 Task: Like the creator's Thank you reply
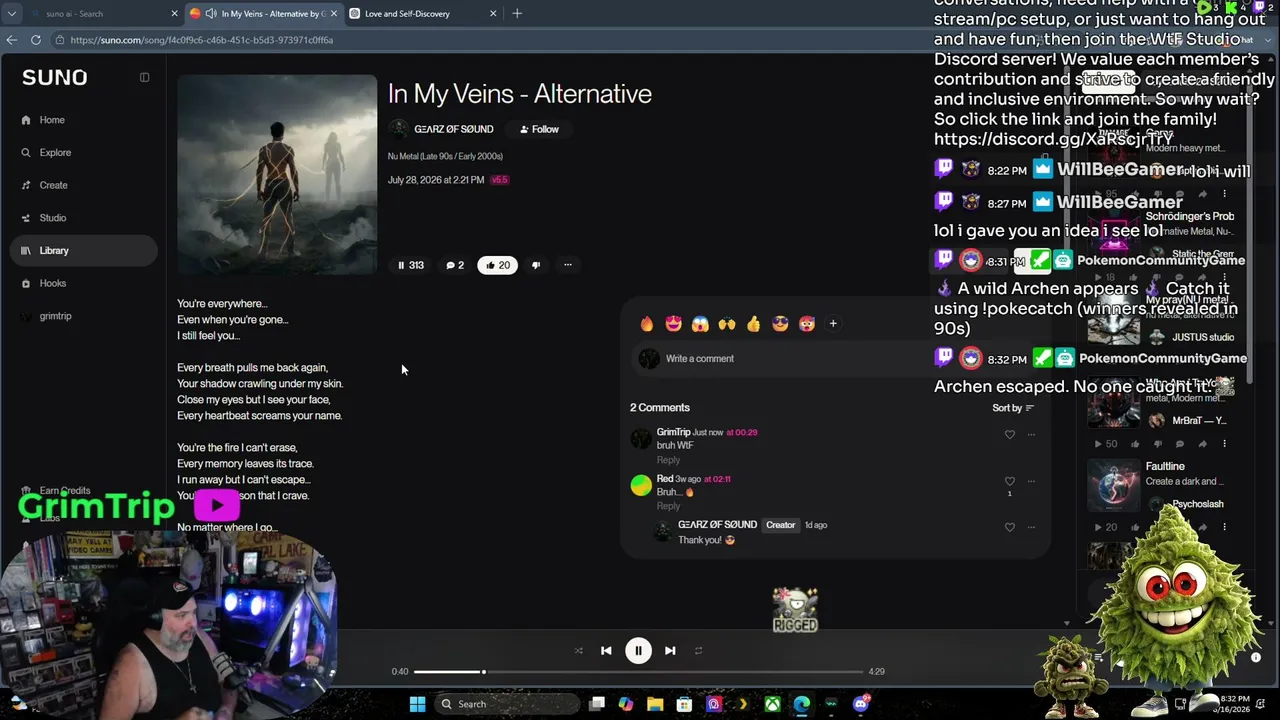tap(1009, 527)
